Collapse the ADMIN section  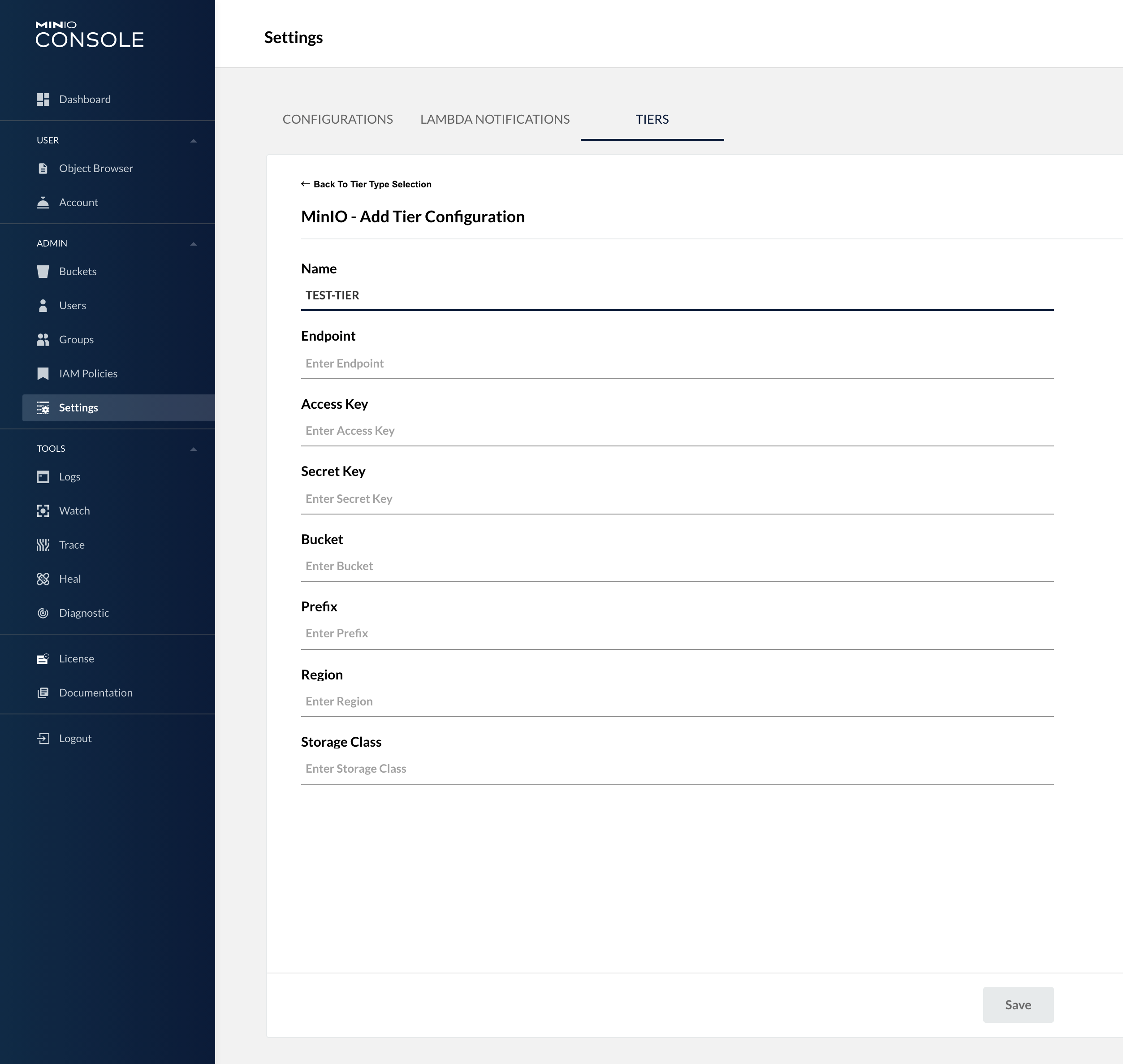pyautogui.click(x=194, y=244)
